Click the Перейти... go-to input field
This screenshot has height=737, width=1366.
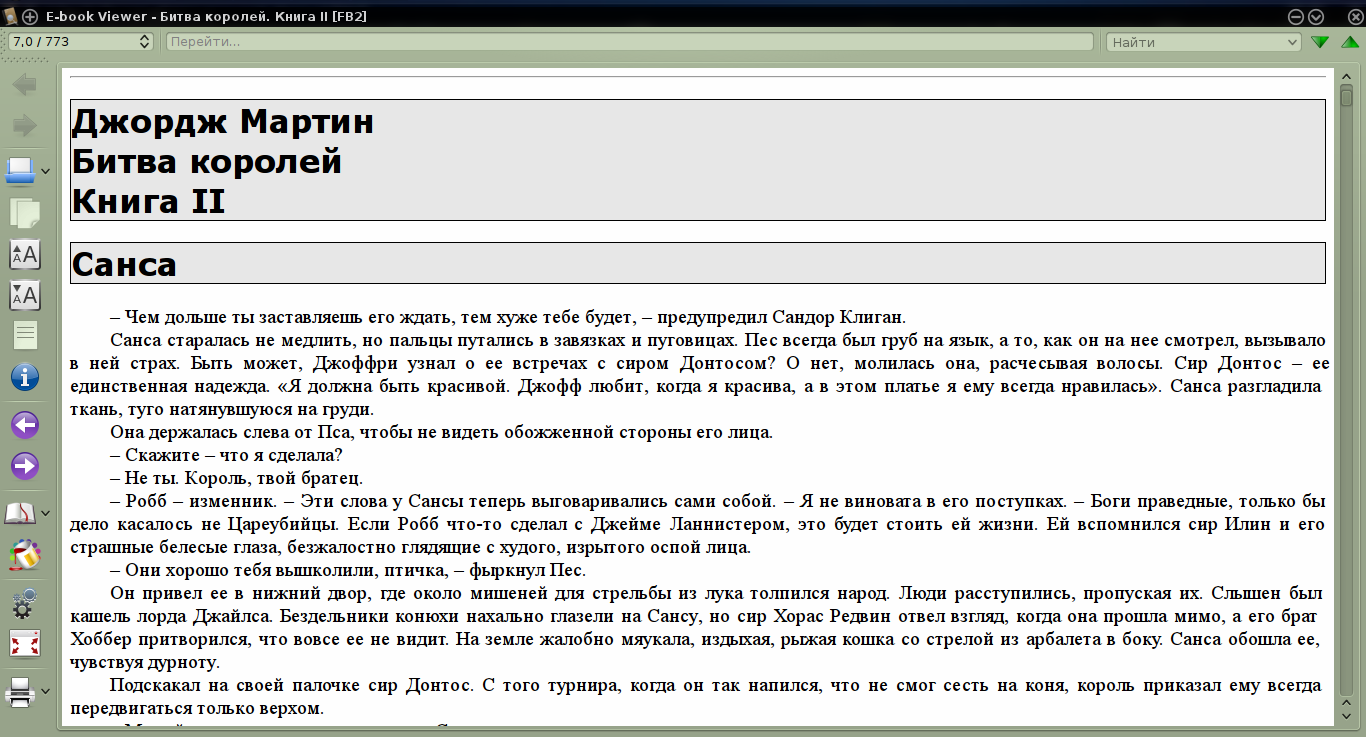(629, 42)
